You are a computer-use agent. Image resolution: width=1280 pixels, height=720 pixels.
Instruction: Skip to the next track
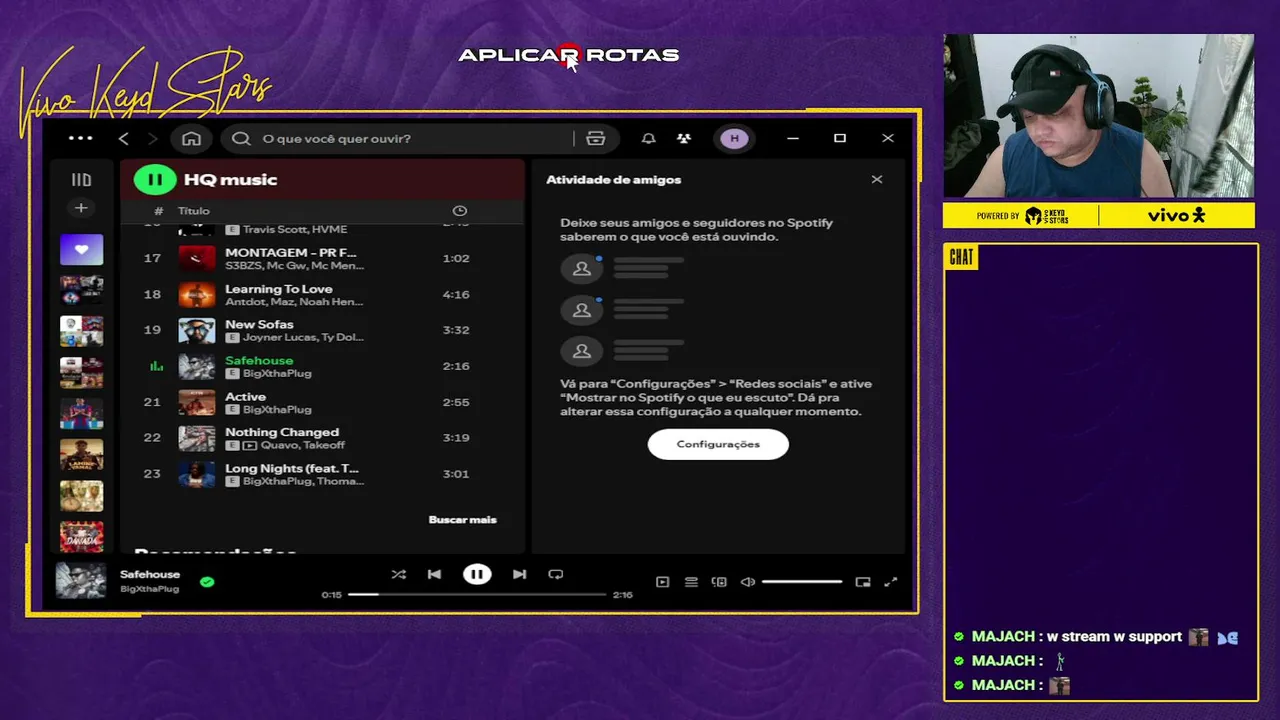(519, 574)
